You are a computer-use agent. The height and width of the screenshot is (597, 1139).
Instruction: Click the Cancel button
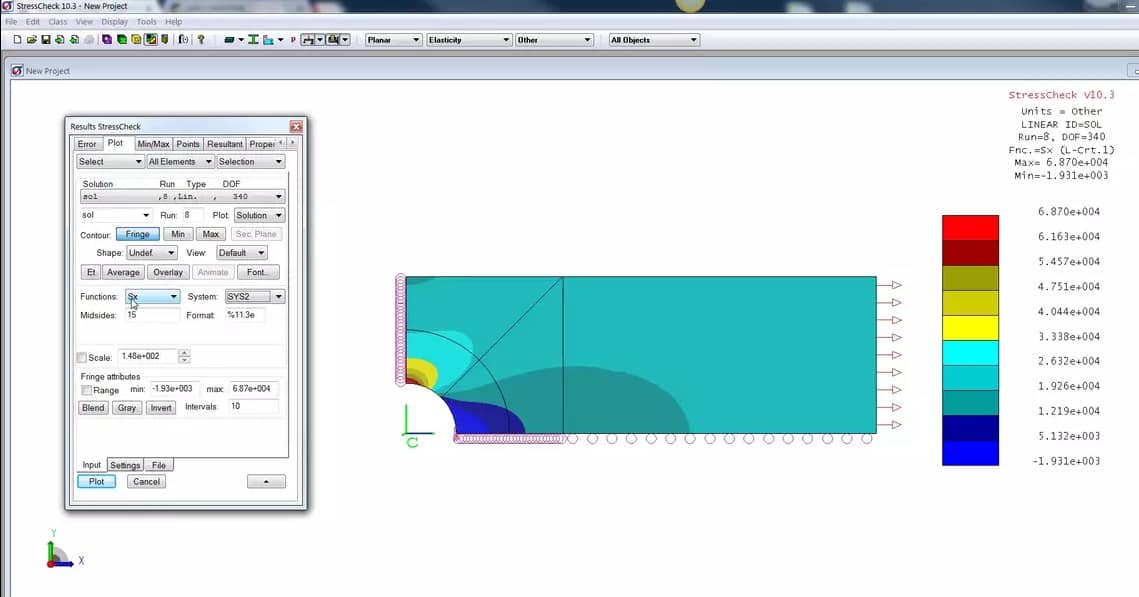tap(146, 482)
